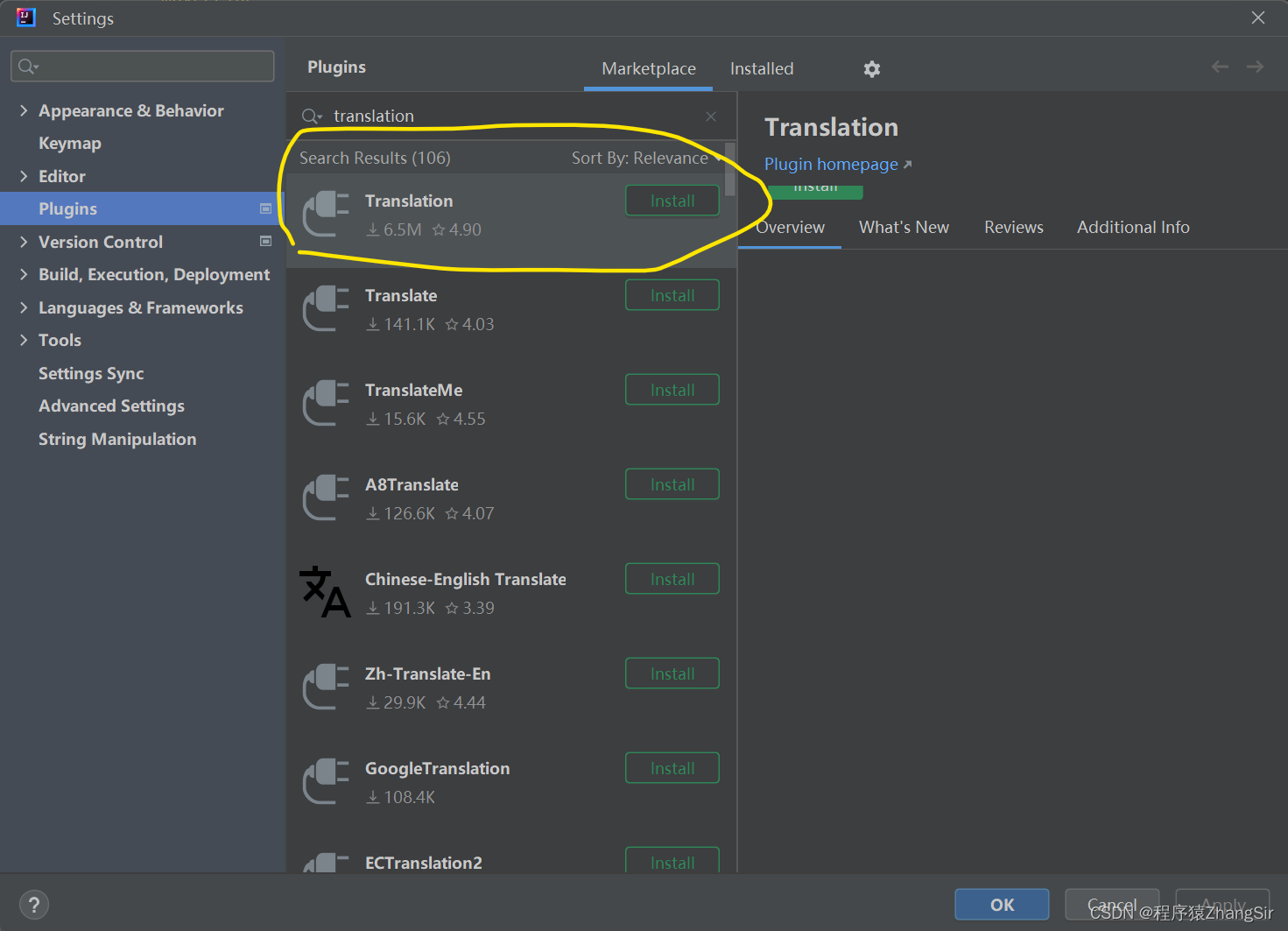1288x931 pixels.
Task: Expand the Tools settings node
Action: [x=24, y=340]
